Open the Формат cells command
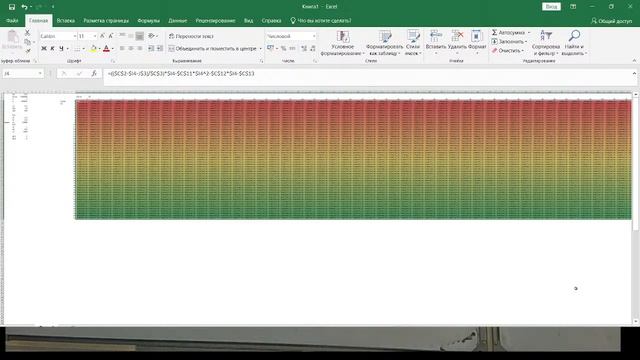 [477, 42]
